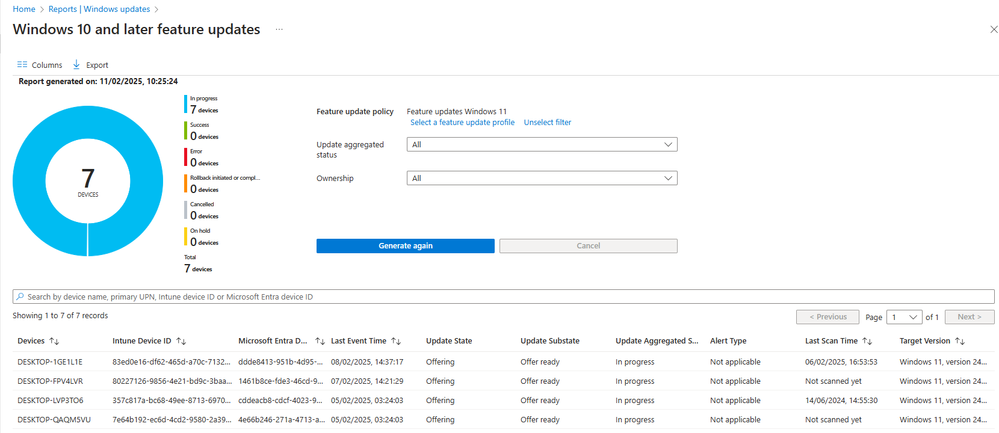
Task: Click event time 08/02/2025, 14:37:17
Action: [365, 362]
